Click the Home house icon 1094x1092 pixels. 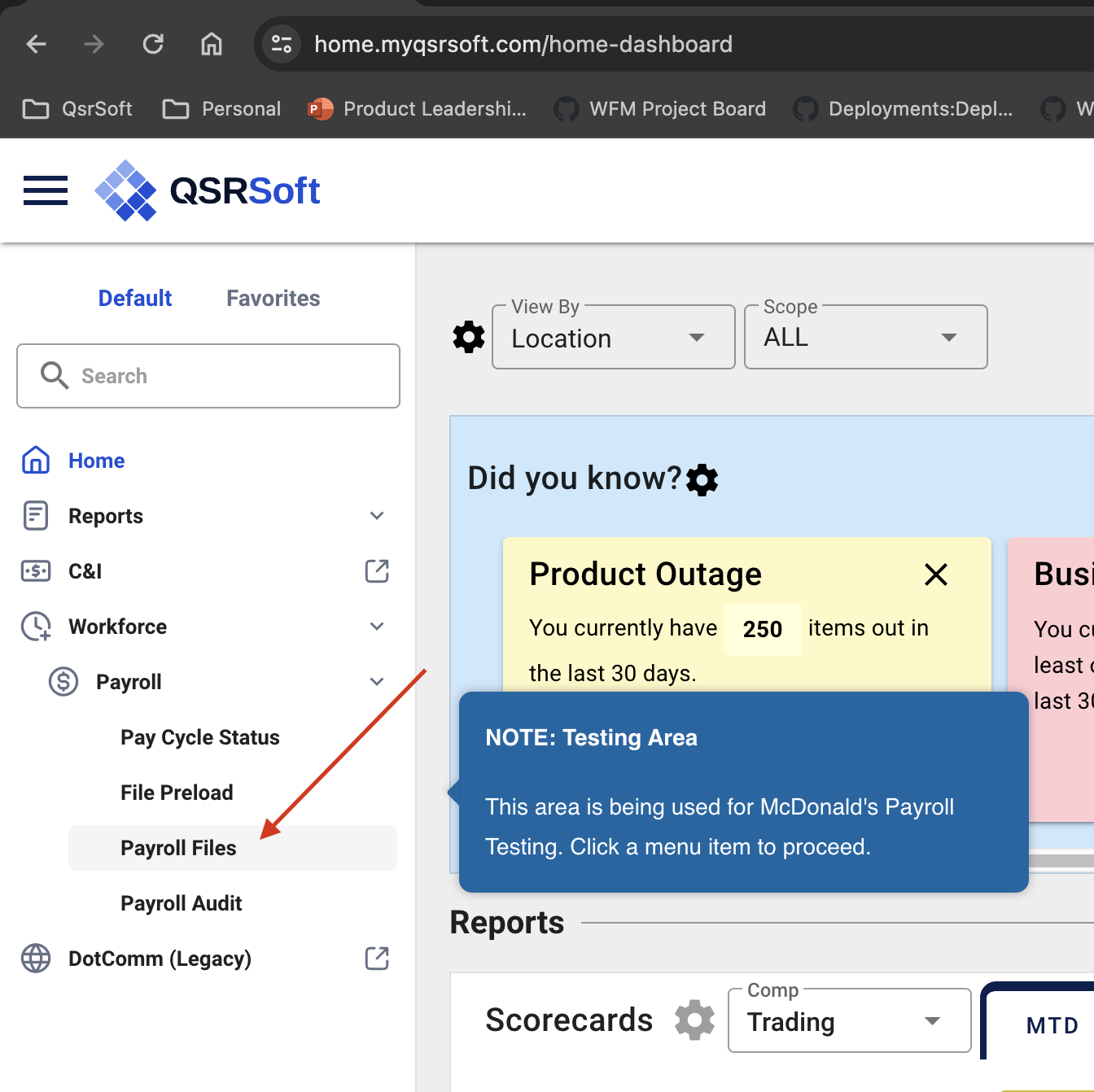pyautogui.click(x=36, y=461)
